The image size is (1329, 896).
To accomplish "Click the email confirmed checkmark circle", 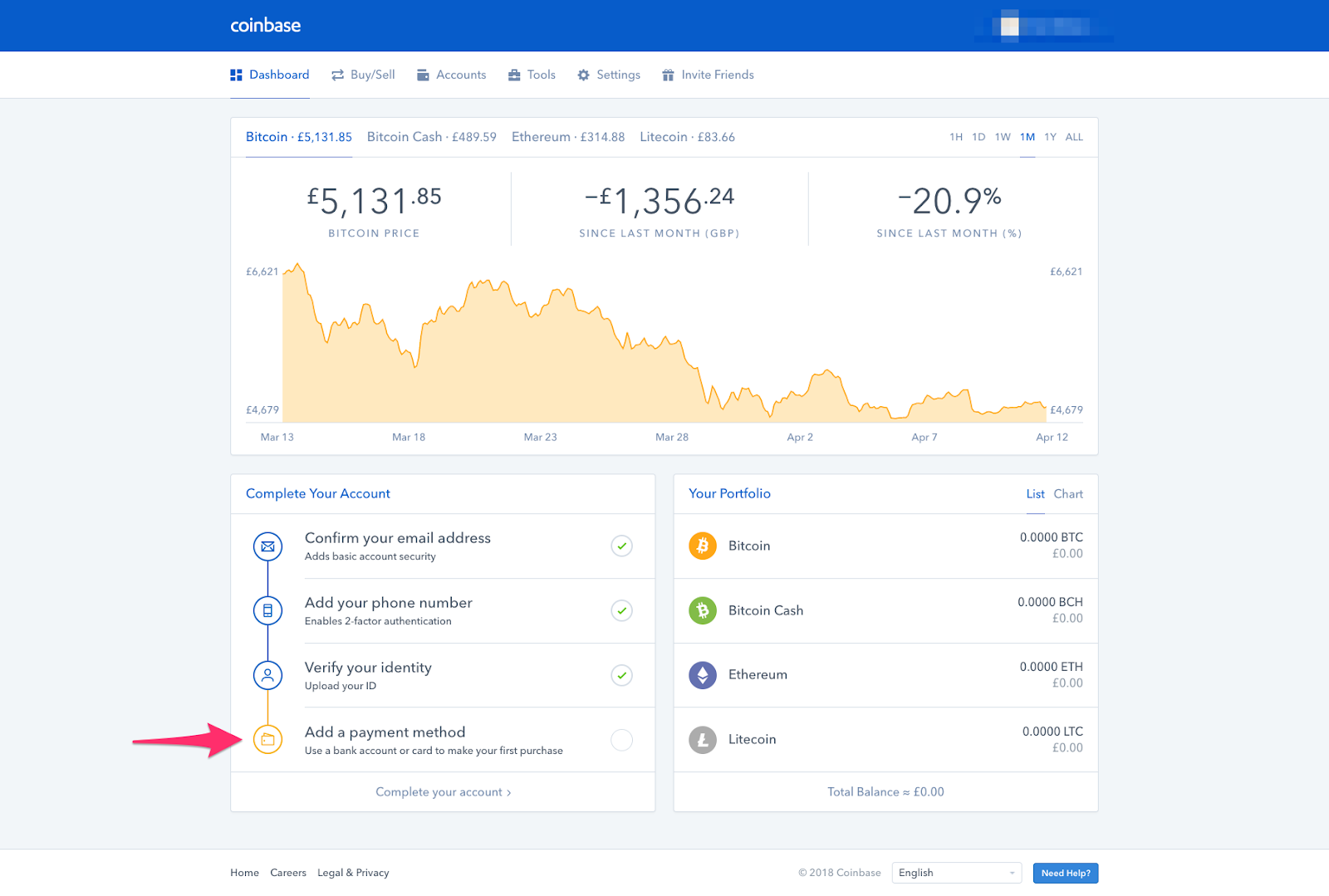I will [x=621, y=546].
